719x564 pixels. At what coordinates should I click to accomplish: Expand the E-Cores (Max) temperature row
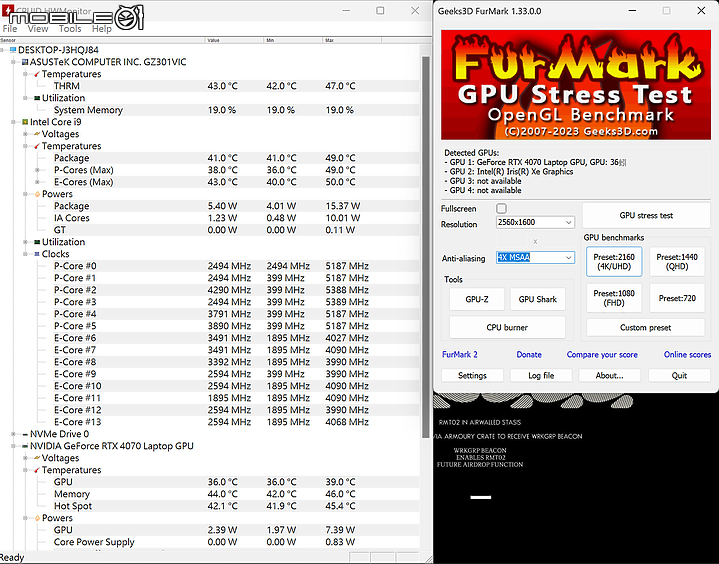(x=37, y=182)
